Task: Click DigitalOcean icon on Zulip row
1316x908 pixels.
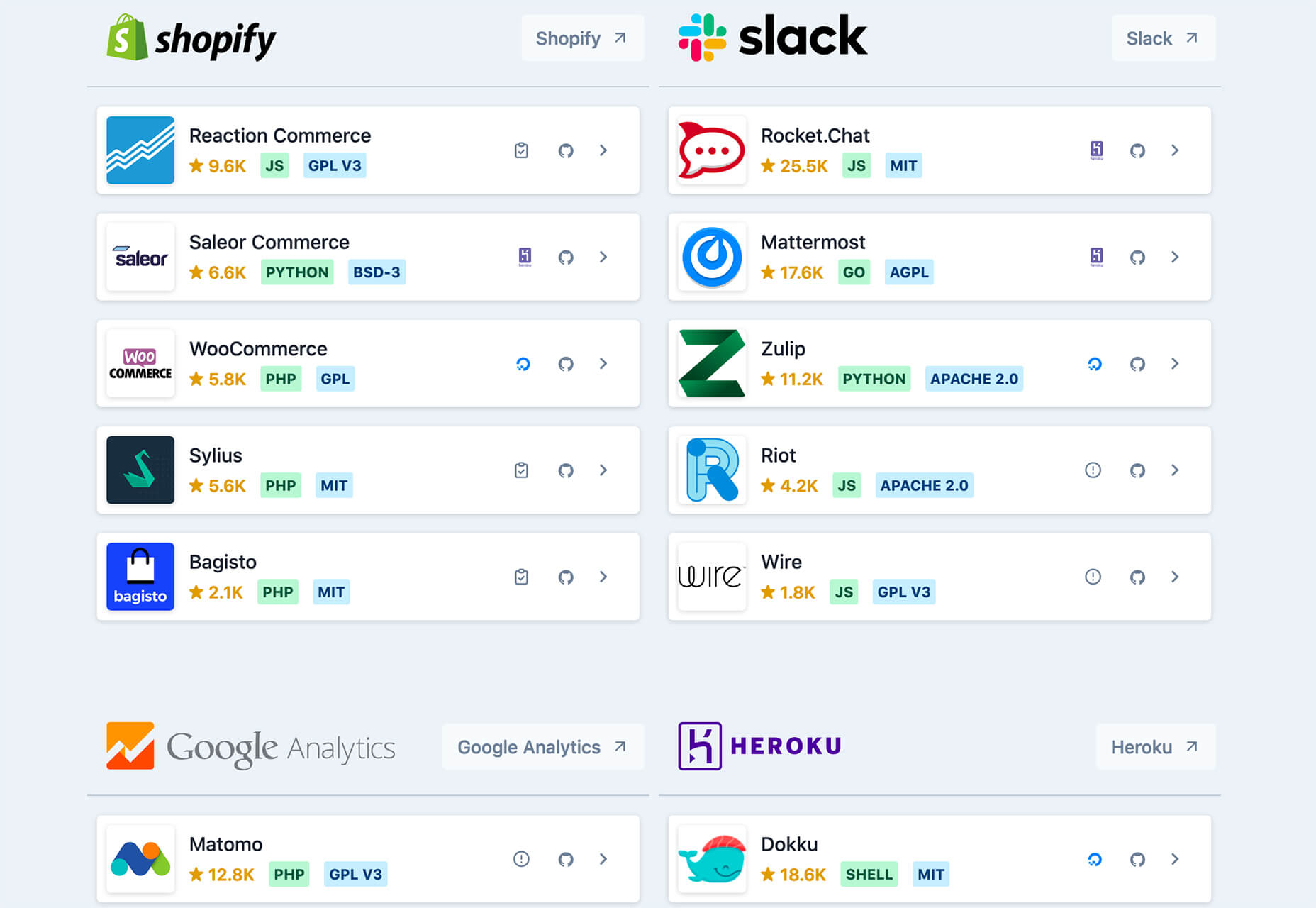Action: coord(1095,364)
